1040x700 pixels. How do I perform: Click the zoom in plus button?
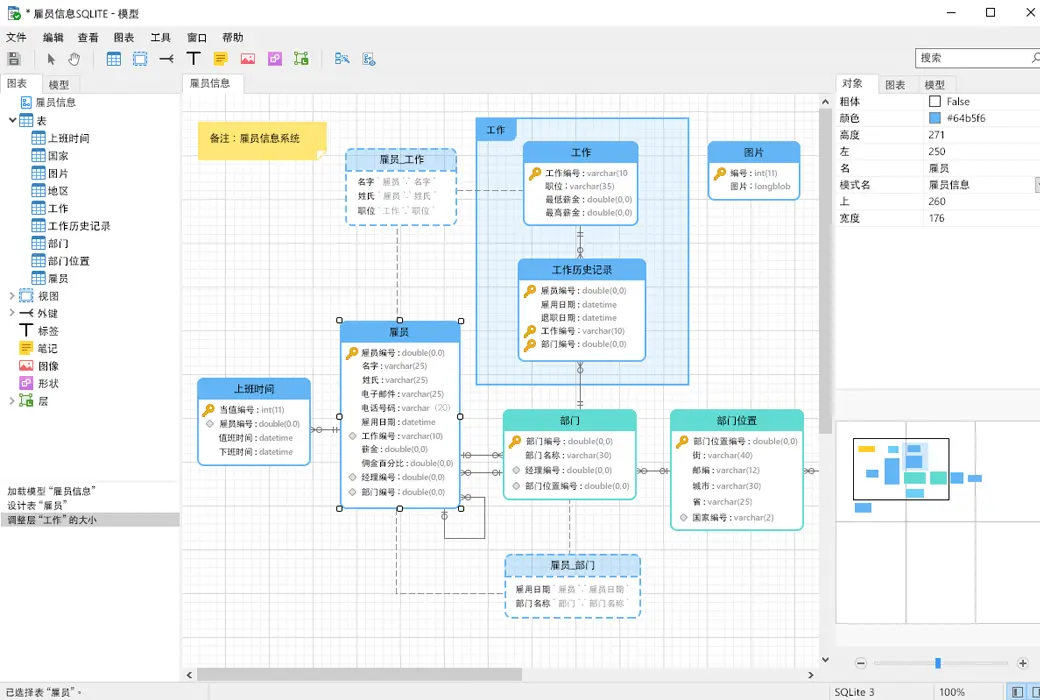coord(1023,663)
